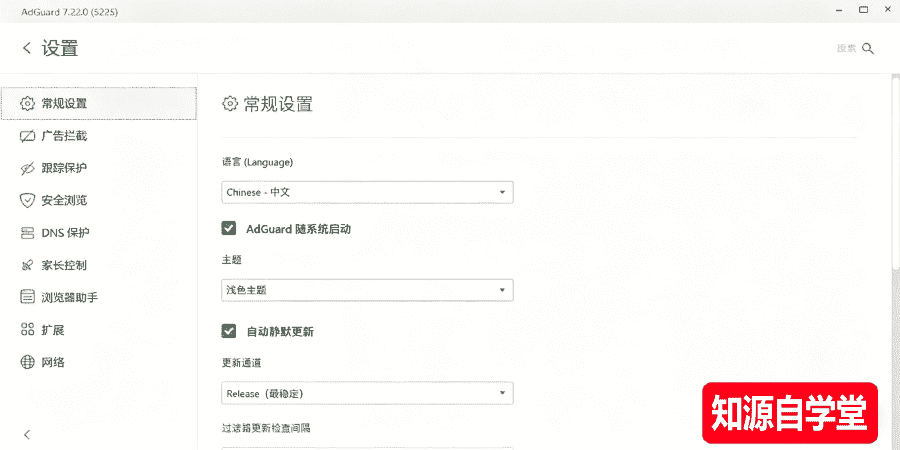Click the AdGuard 随系统启动 label text
This screenshot has height=450, width=900.
[298, 229]
